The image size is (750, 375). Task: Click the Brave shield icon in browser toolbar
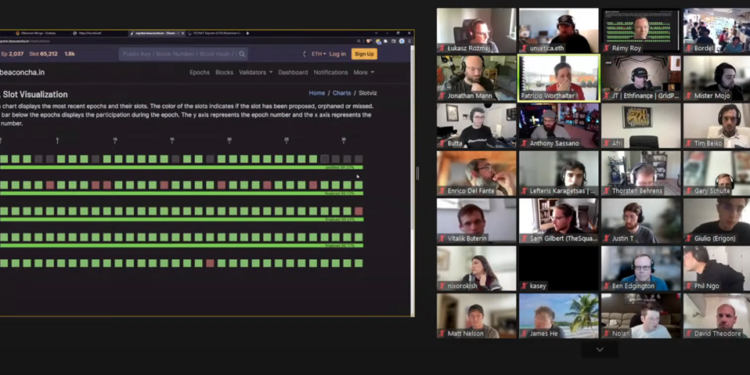pyautogui.click(x=368, y=41)
